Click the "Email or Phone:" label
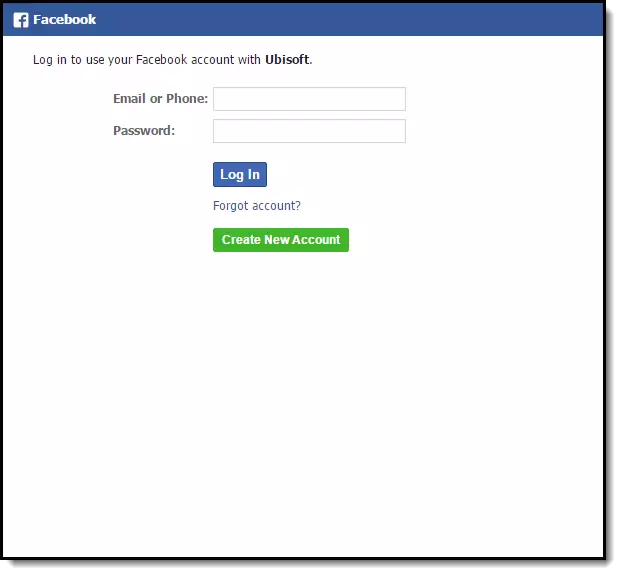621x575 pixels. pos(160,99)
